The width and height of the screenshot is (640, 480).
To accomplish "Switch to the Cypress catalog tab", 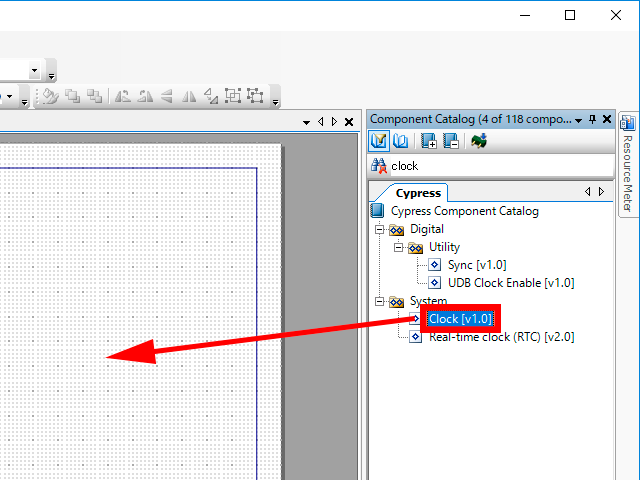I will tap(418, 193).
